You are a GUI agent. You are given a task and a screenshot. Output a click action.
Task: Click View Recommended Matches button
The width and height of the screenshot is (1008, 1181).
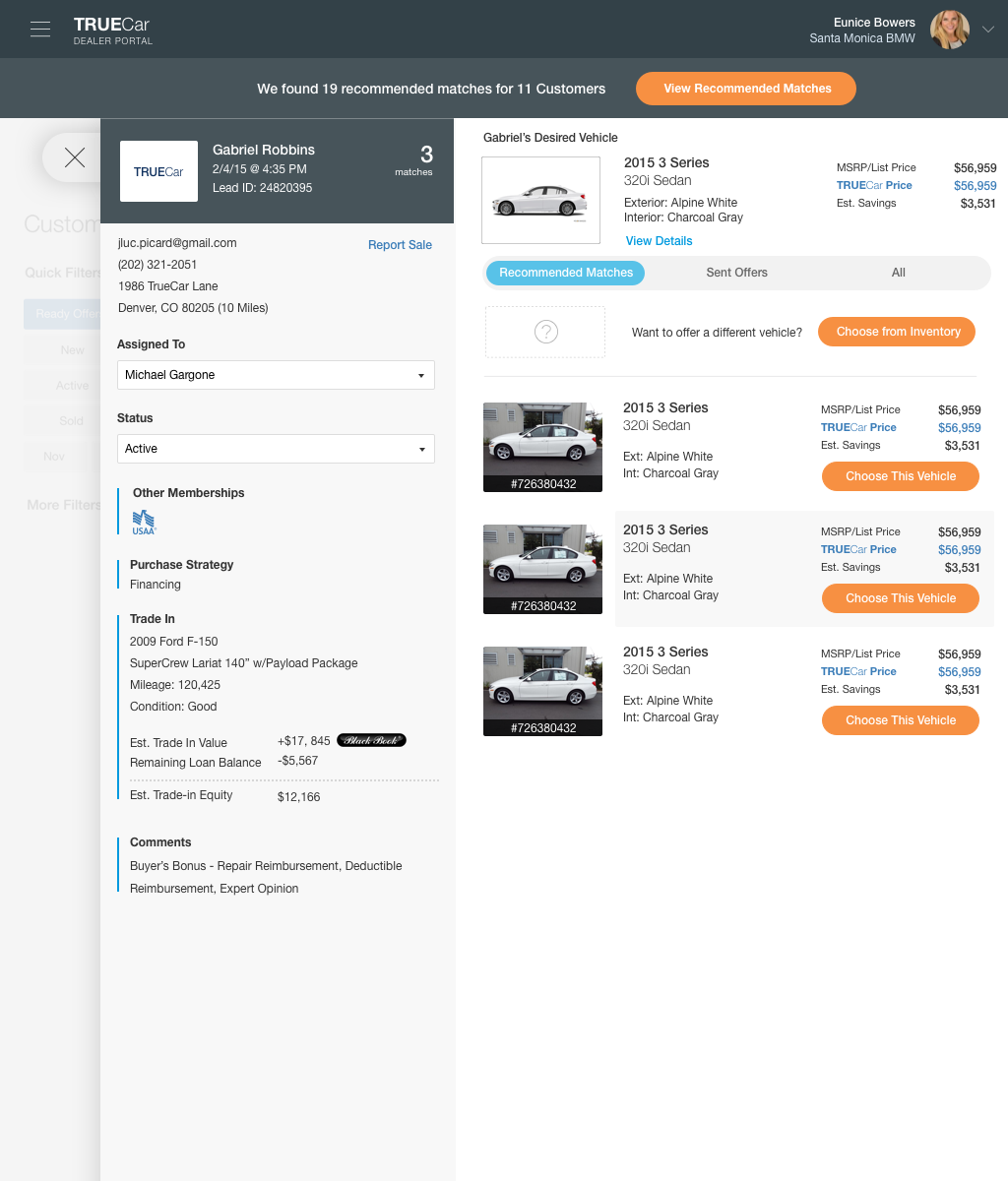tap(746, 89)
